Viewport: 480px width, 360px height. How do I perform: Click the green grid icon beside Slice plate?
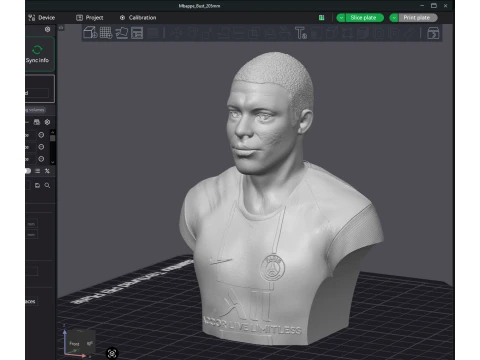coord(321,18)
